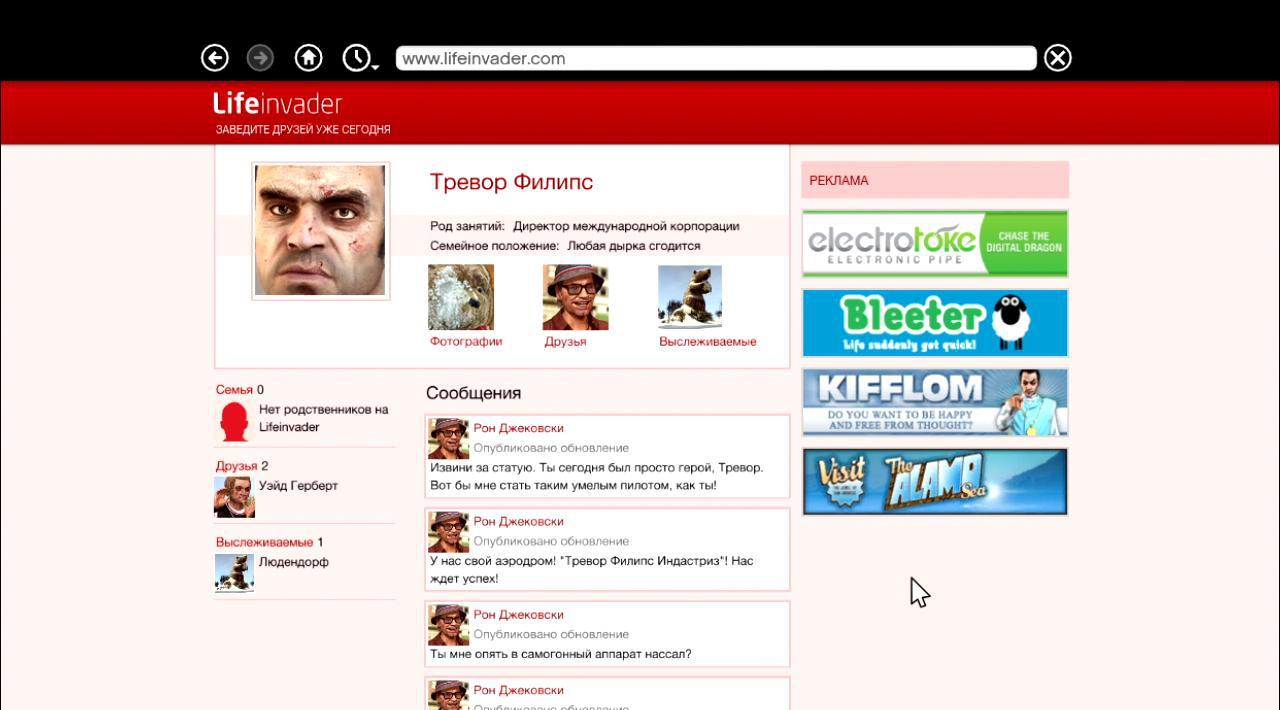Click Рон Джековски avatar on statue apology post
The height and width of the screenshot is (710, 1280).
pyautogui.click(x=448, y=439)
